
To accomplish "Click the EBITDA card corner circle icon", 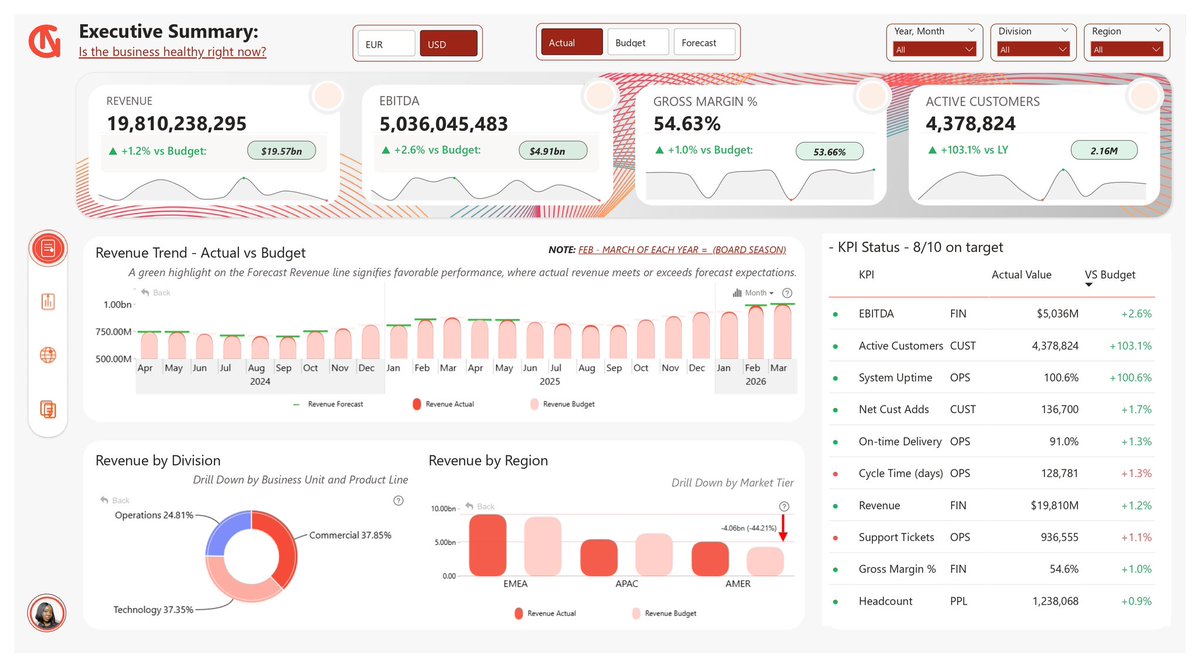I will [x=599, y=97].
